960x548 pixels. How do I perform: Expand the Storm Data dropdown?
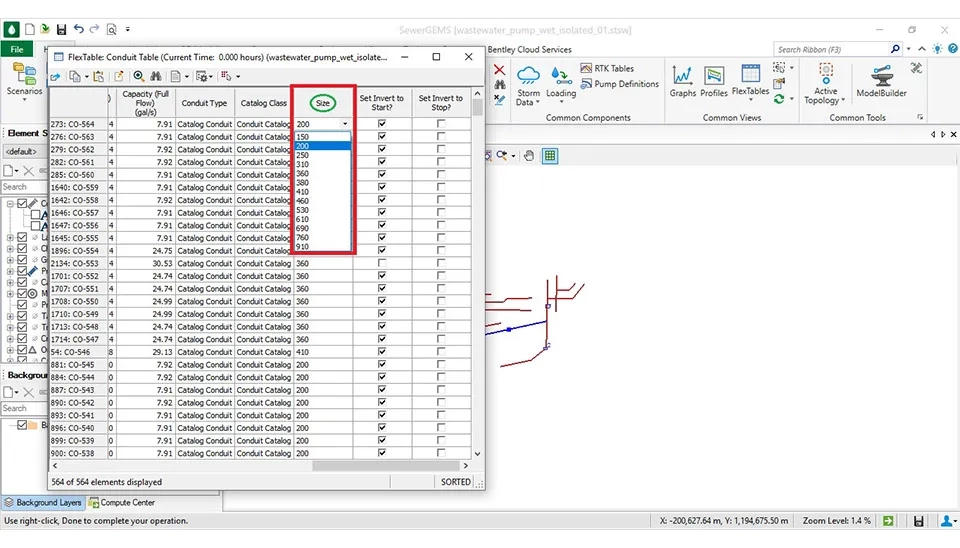click(x=528, y=98)
